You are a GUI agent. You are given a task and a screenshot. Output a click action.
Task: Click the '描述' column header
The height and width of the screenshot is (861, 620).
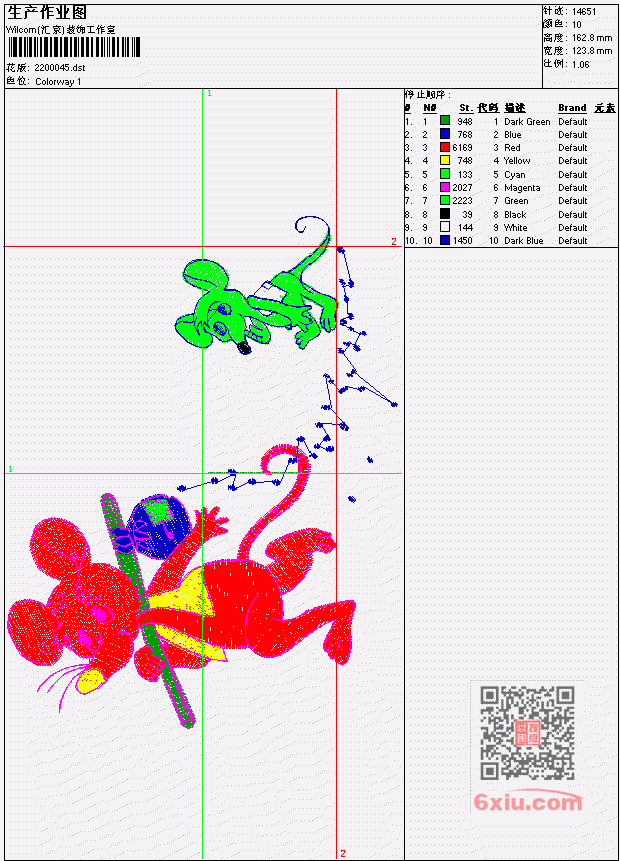[515, 108]
